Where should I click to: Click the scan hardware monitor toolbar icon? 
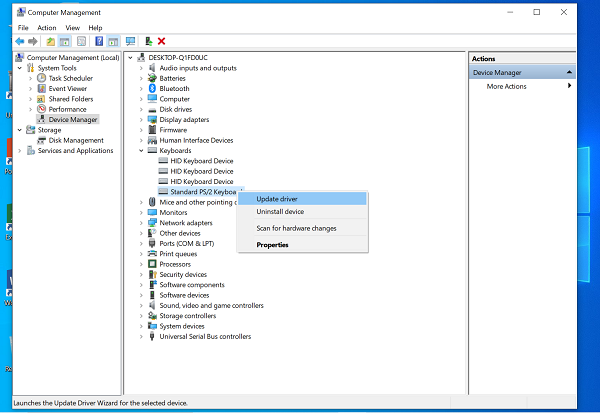coord(130,41)
